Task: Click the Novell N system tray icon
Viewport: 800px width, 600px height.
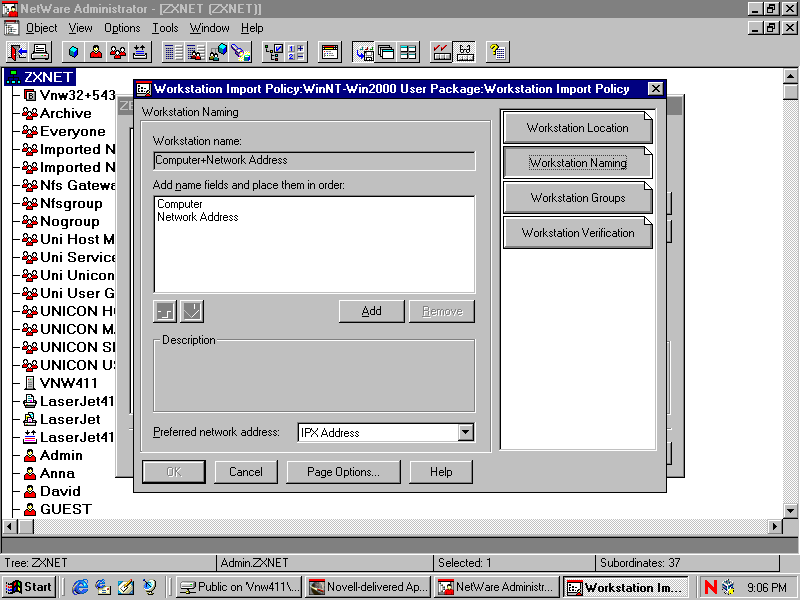Action: 711,587
